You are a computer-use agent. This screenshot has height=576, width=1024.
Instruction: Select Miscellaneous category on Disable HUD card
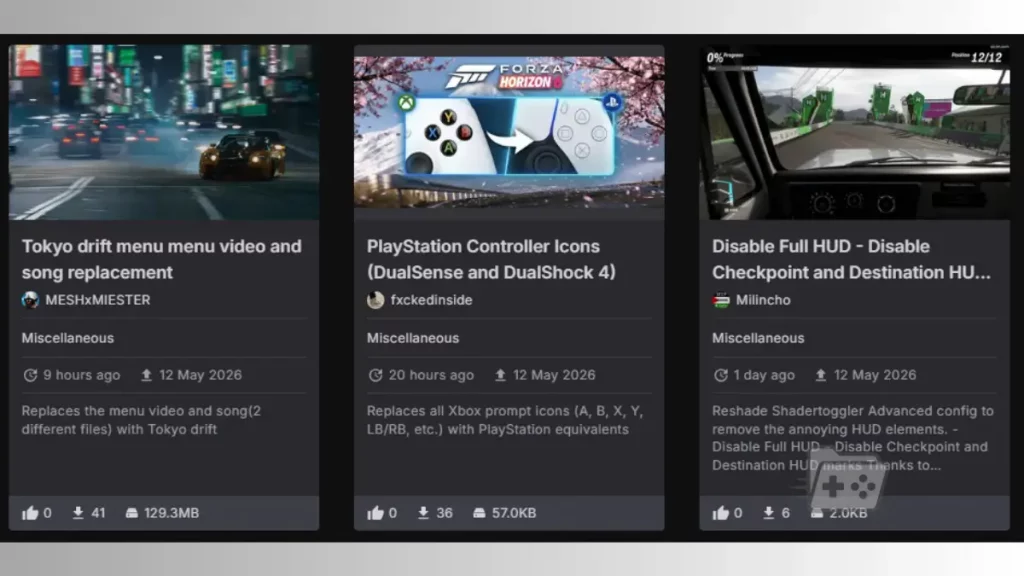tap(758, 338)
